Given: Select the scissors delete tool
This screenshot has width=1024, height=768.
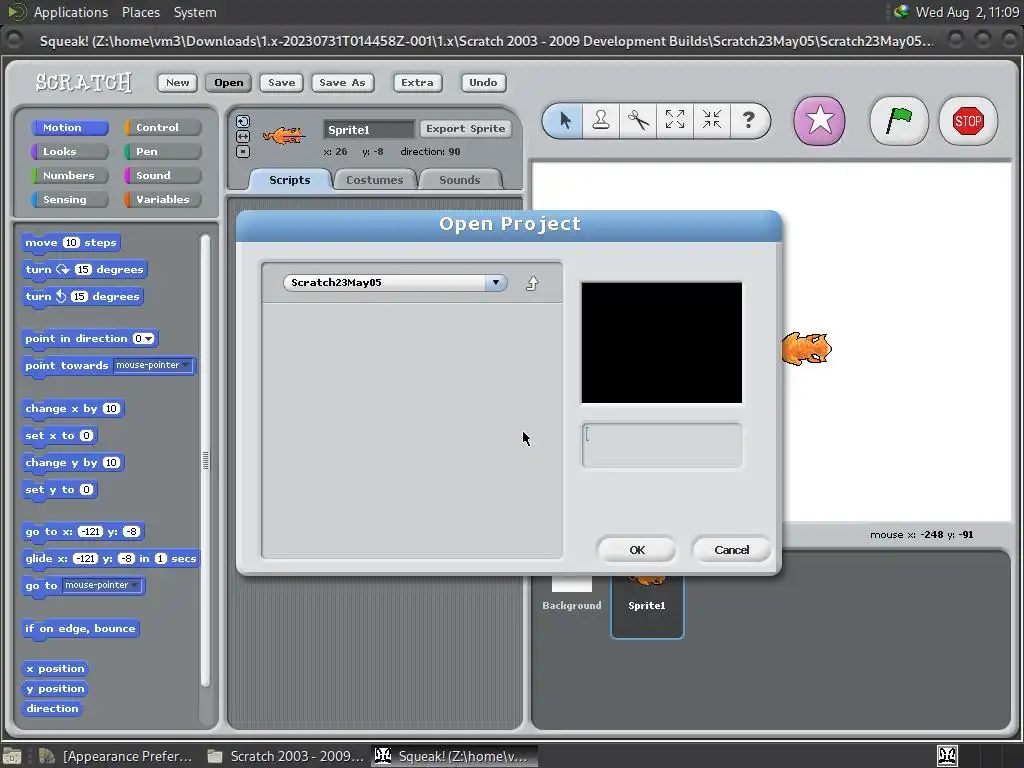Looking at the screenshot, I should click(x=638, y=120).
